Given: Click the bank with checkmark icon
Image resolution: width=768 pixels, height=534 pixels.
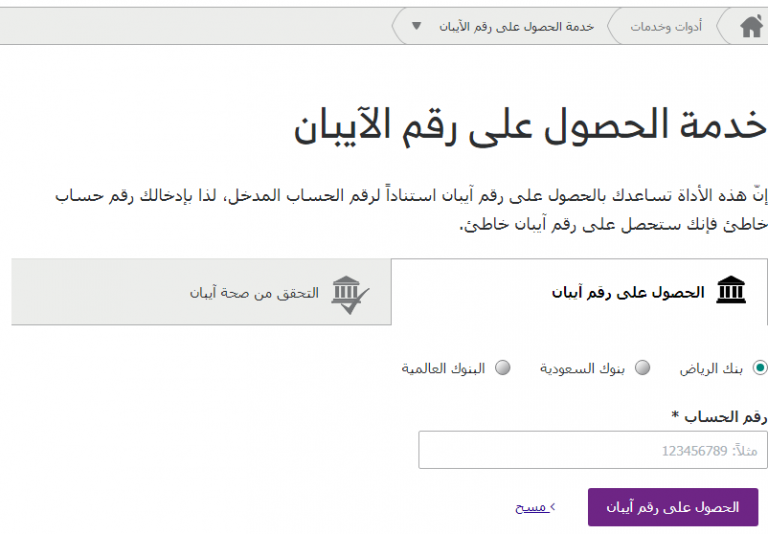Looking at the screenshot, I should 350,294.
